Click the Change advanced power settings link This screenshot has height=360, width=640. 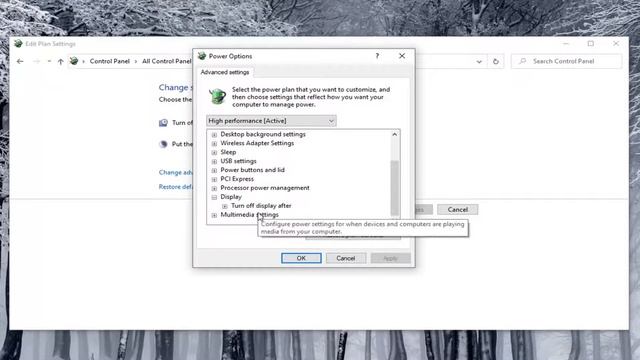coord(176,172)
